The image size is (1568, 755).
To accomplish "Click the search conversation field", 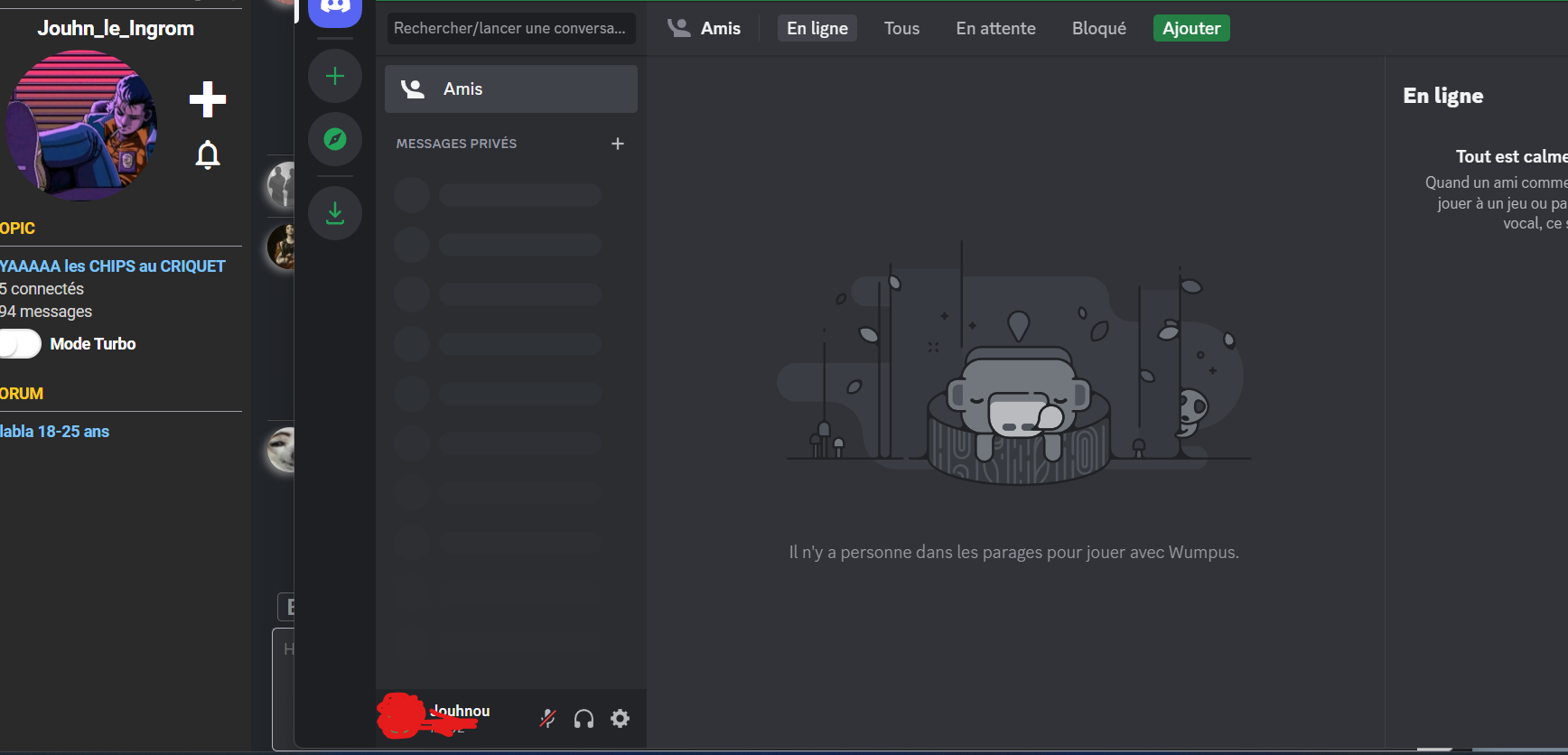I will 511,28.
